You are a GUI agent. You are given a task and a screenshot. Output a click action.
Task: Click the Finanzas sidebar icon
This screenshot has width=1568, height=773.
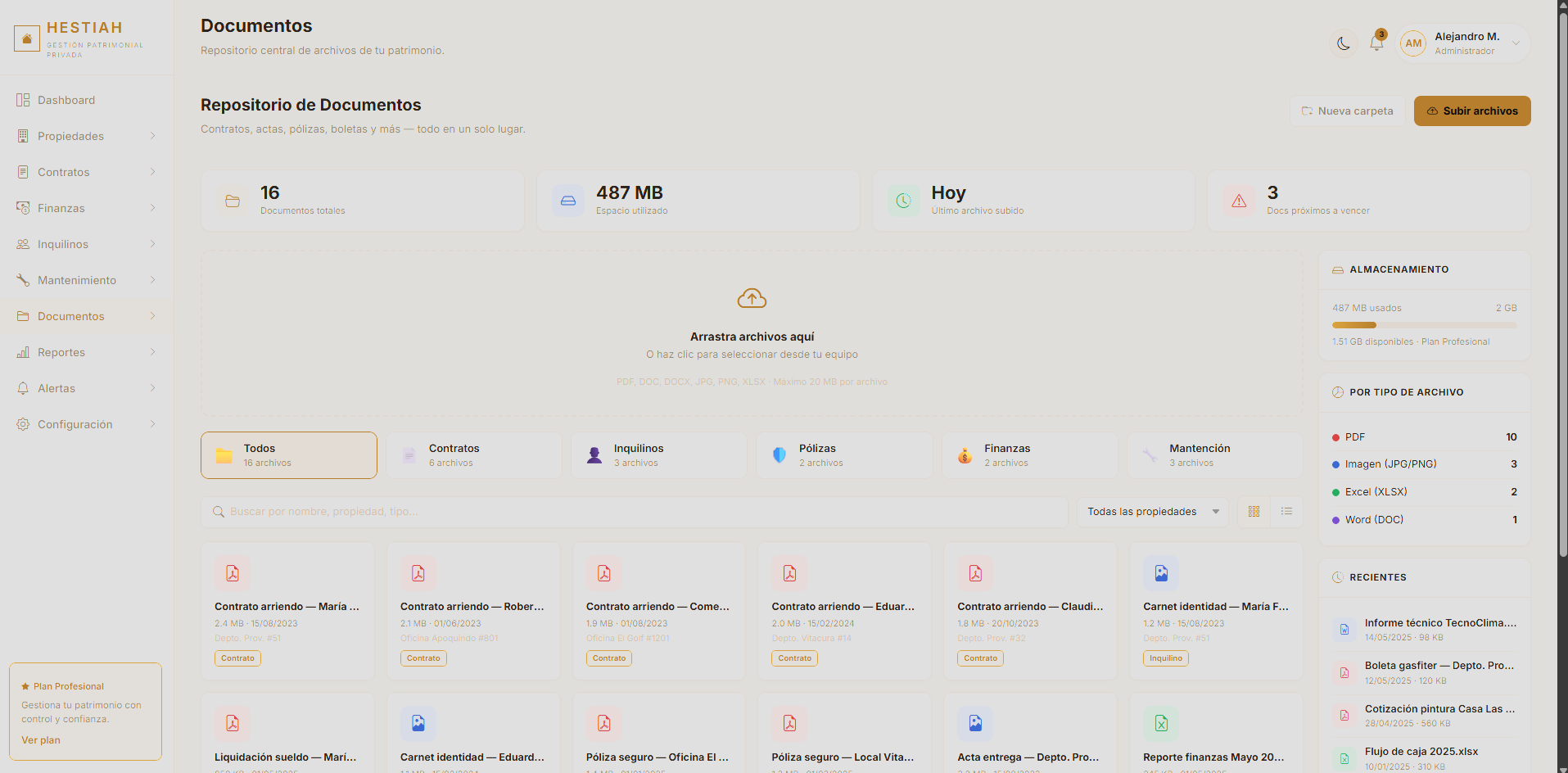pos(23,208)
